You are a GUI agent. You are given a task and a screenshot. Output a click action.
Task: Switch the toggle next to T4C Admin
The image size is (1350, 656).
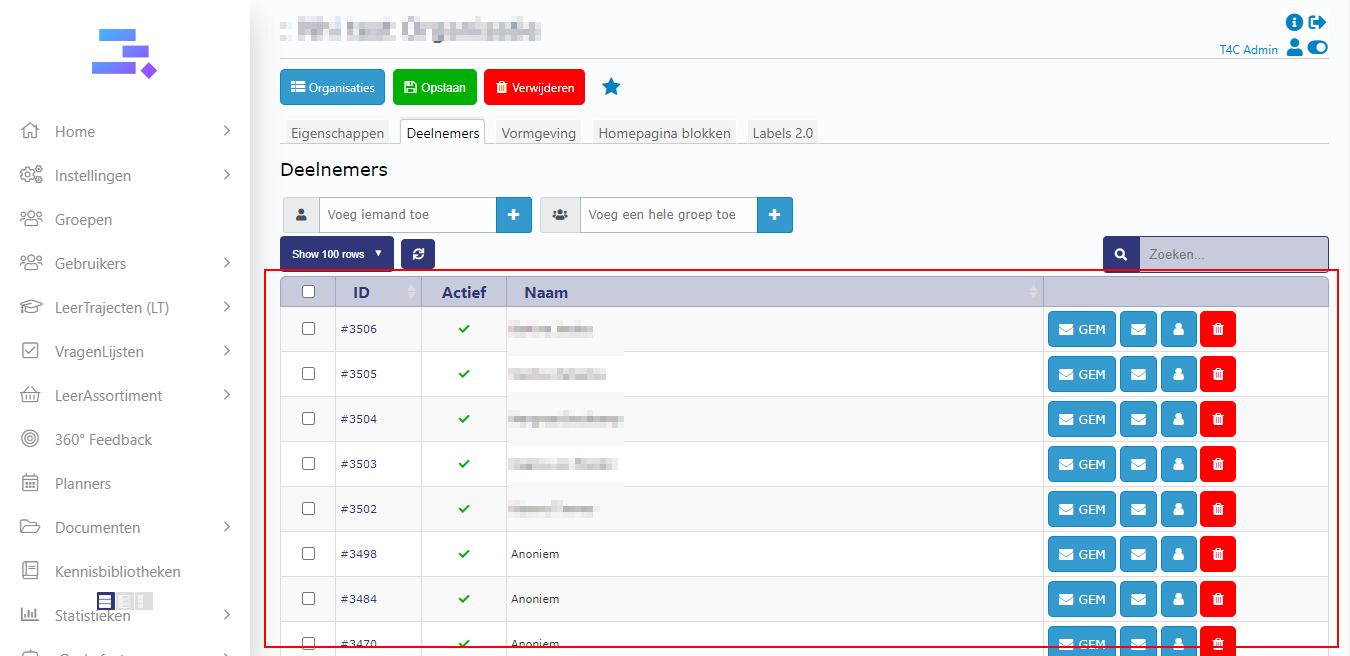pos(1317,47)
